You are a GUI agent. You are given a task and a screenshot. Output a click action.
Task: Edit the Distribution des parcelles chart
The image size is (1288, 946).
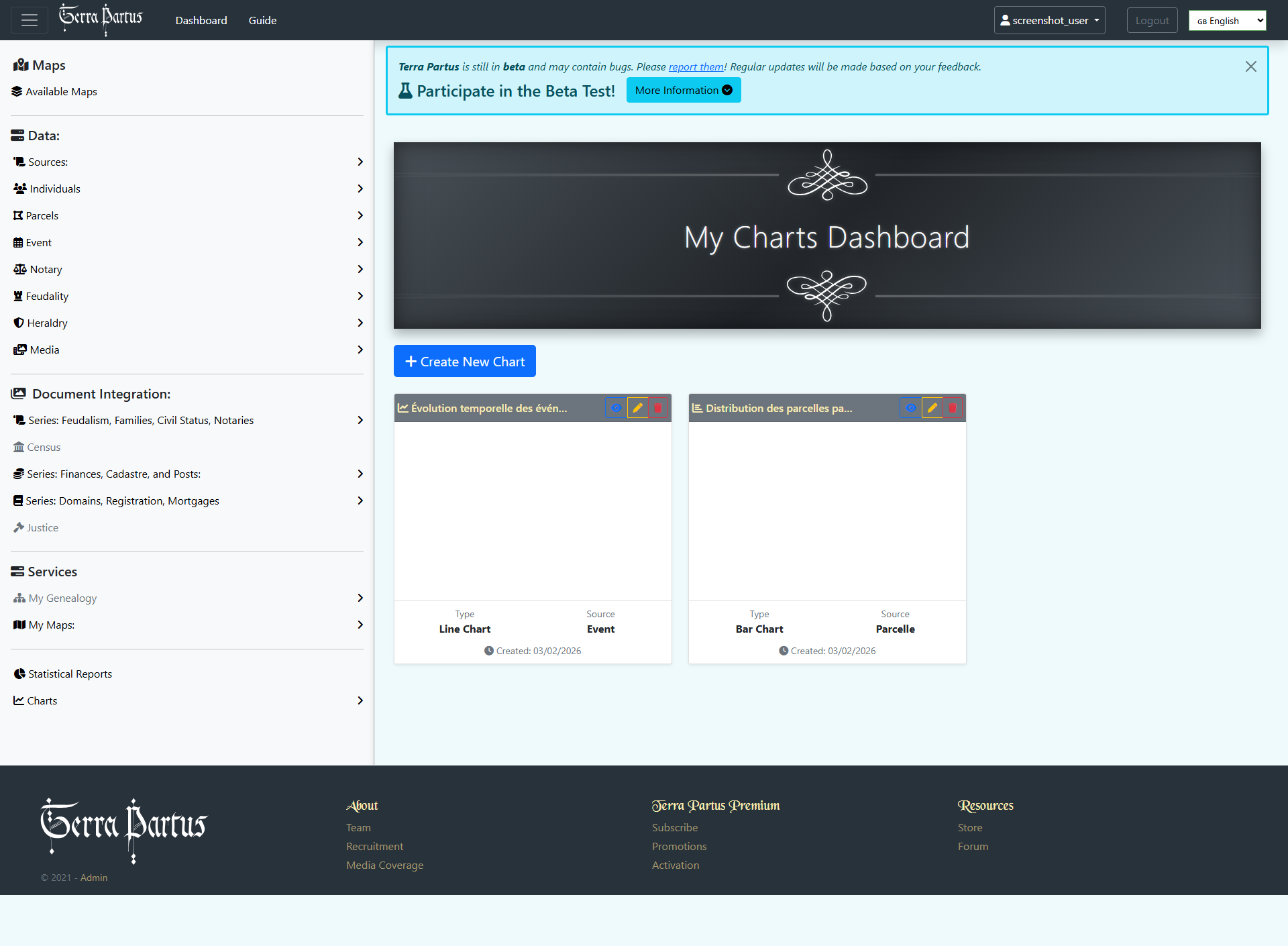coord(932,407)
